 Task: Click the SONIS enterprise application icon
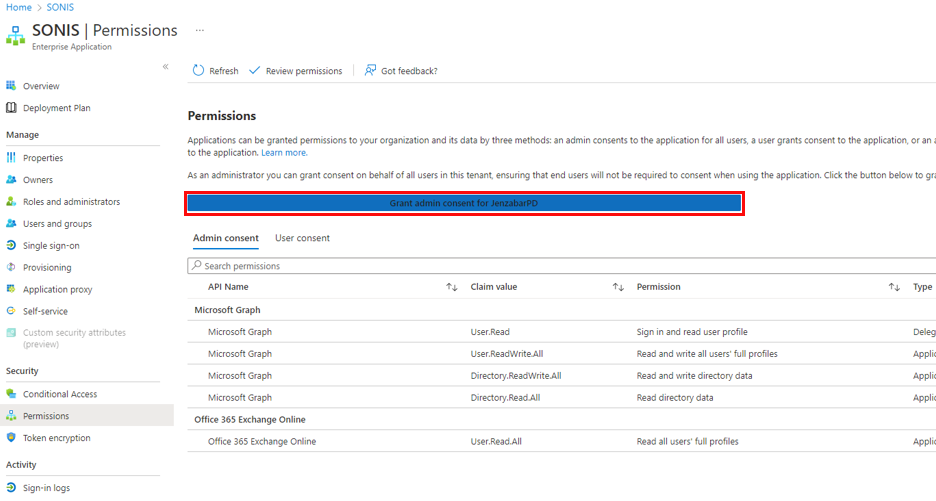pyautogui.click(x=16, y=36)
